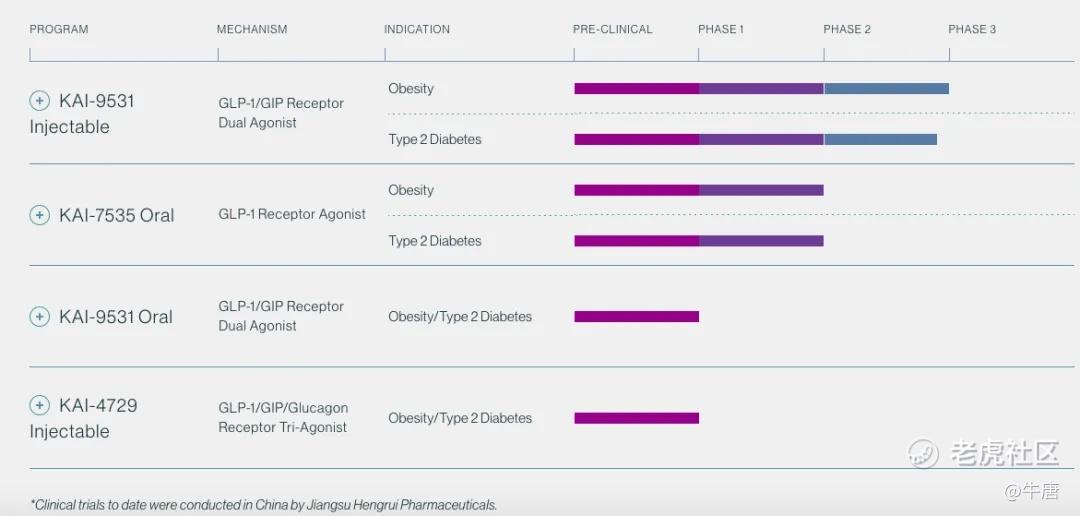The width and height of the screenshot is (1080, 516).
Task: Select the INDICATION column header
Action: (417, 29)
